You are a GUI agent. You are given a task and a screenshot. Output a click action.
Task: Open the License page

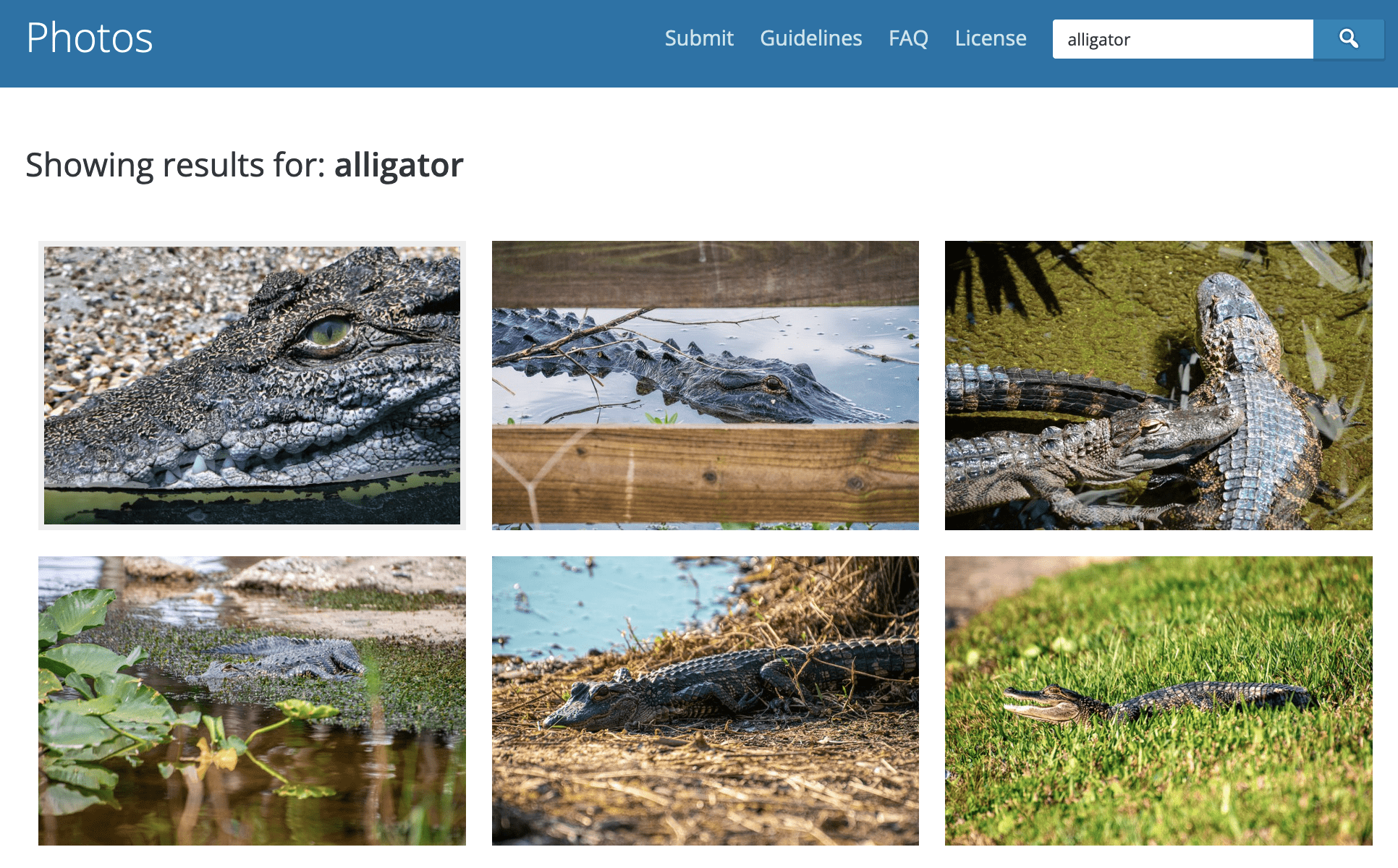click(991, 38)
